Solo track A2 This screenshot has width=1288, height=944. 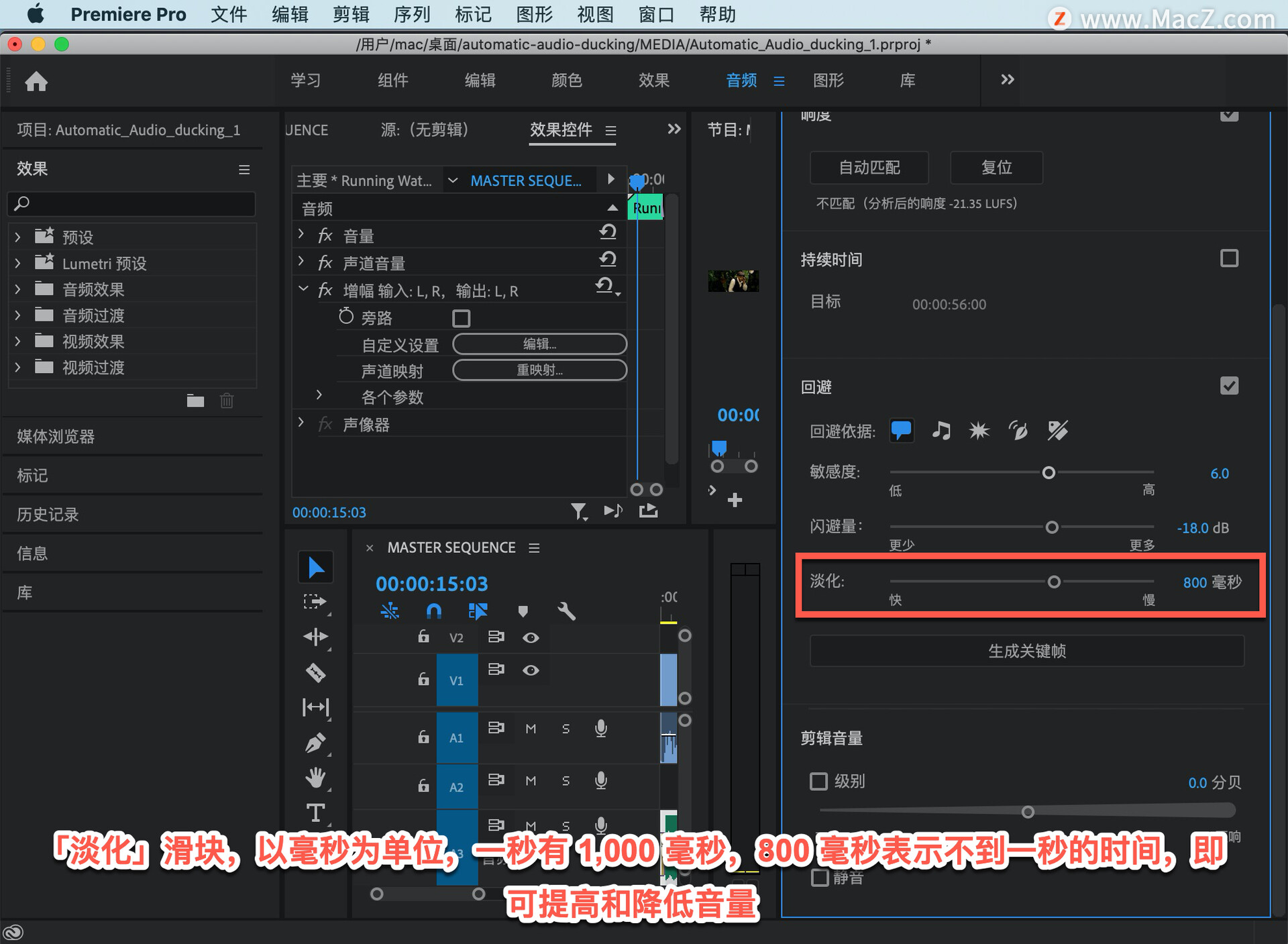pos(566,780)
